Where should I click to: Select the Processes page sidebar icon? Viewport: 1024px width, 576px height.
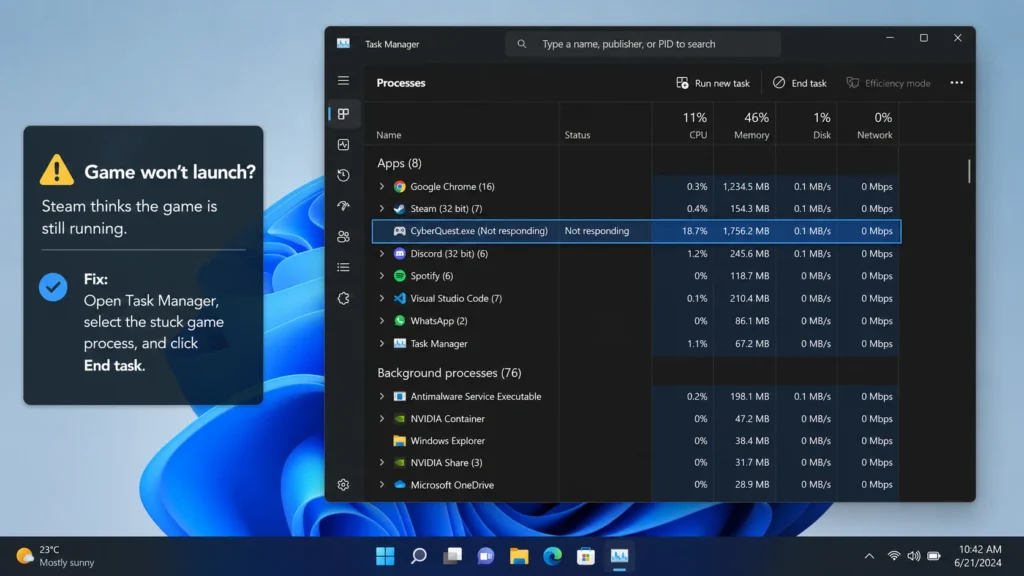click(343, 114)
